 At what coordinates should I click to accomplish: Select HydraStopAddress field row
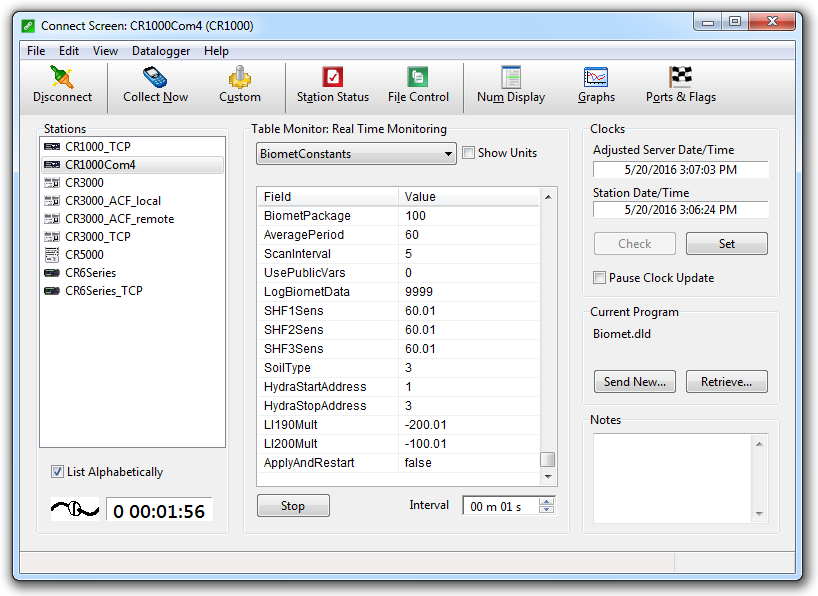[399, 406]
